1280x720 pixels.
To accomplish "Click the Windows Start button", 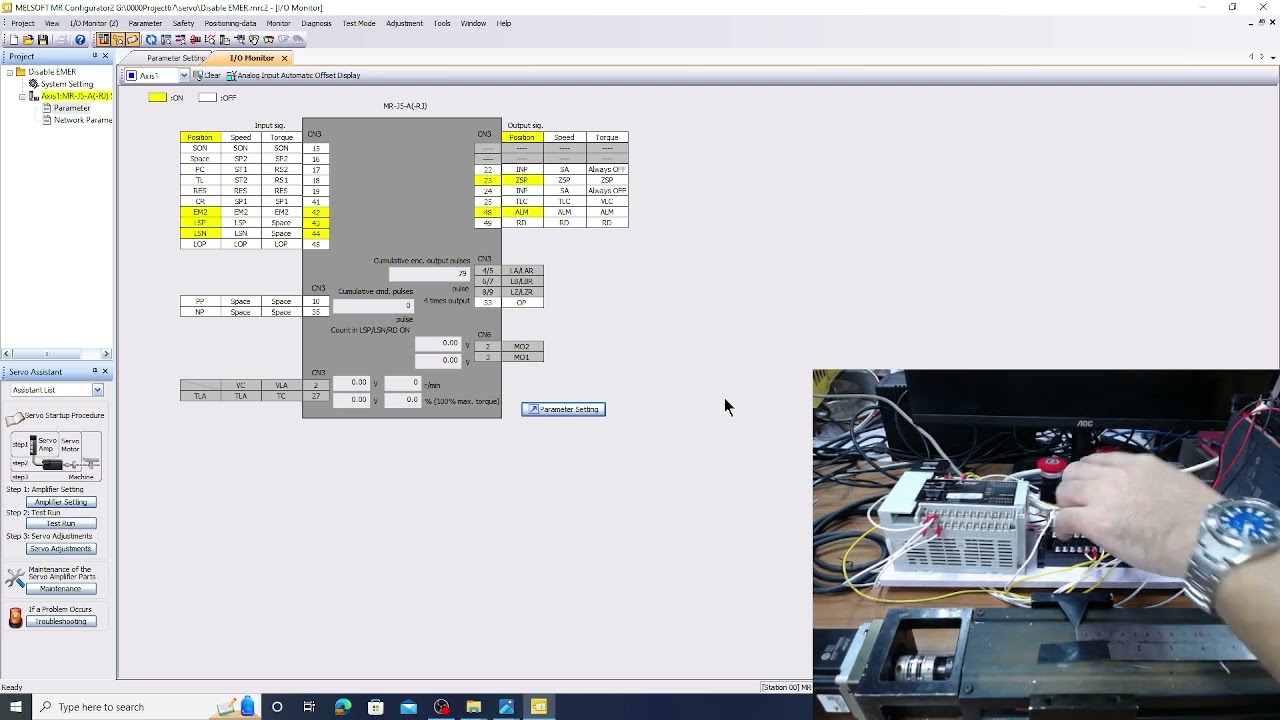I will 15,707.
